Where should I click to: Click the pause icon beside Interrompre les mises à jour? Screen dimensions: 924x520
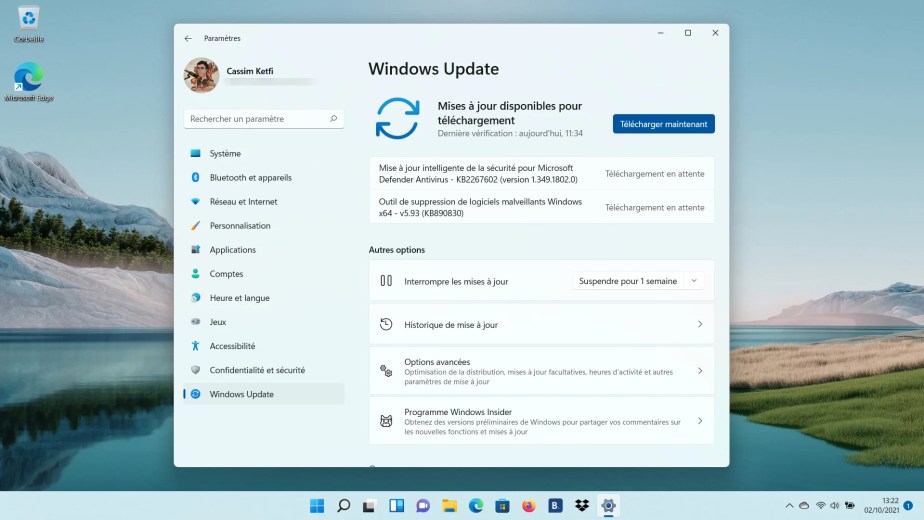(x=386, y=281)
